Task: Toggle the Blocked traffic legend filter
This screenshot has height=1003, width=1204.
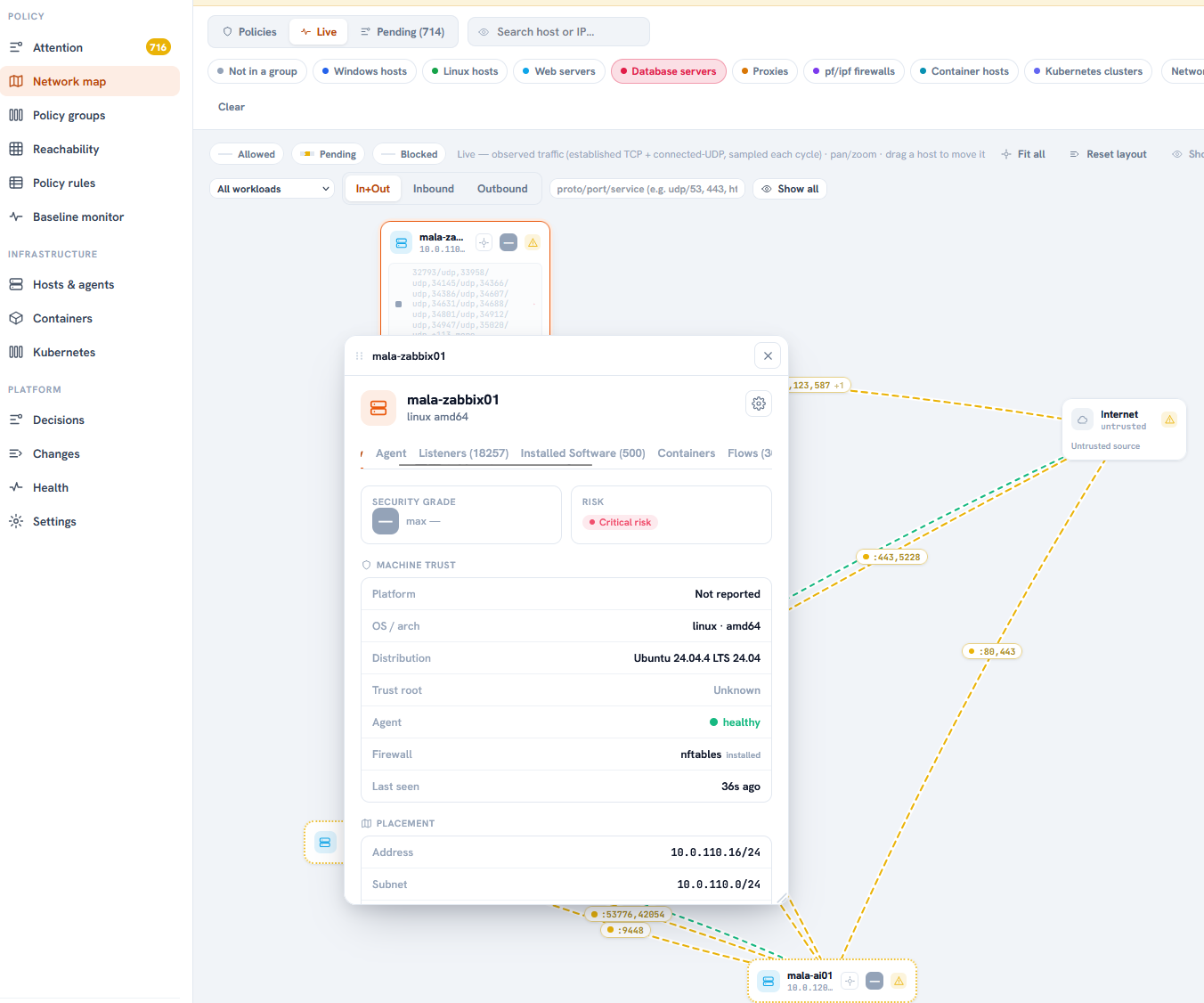Action: tap(410, 154)
